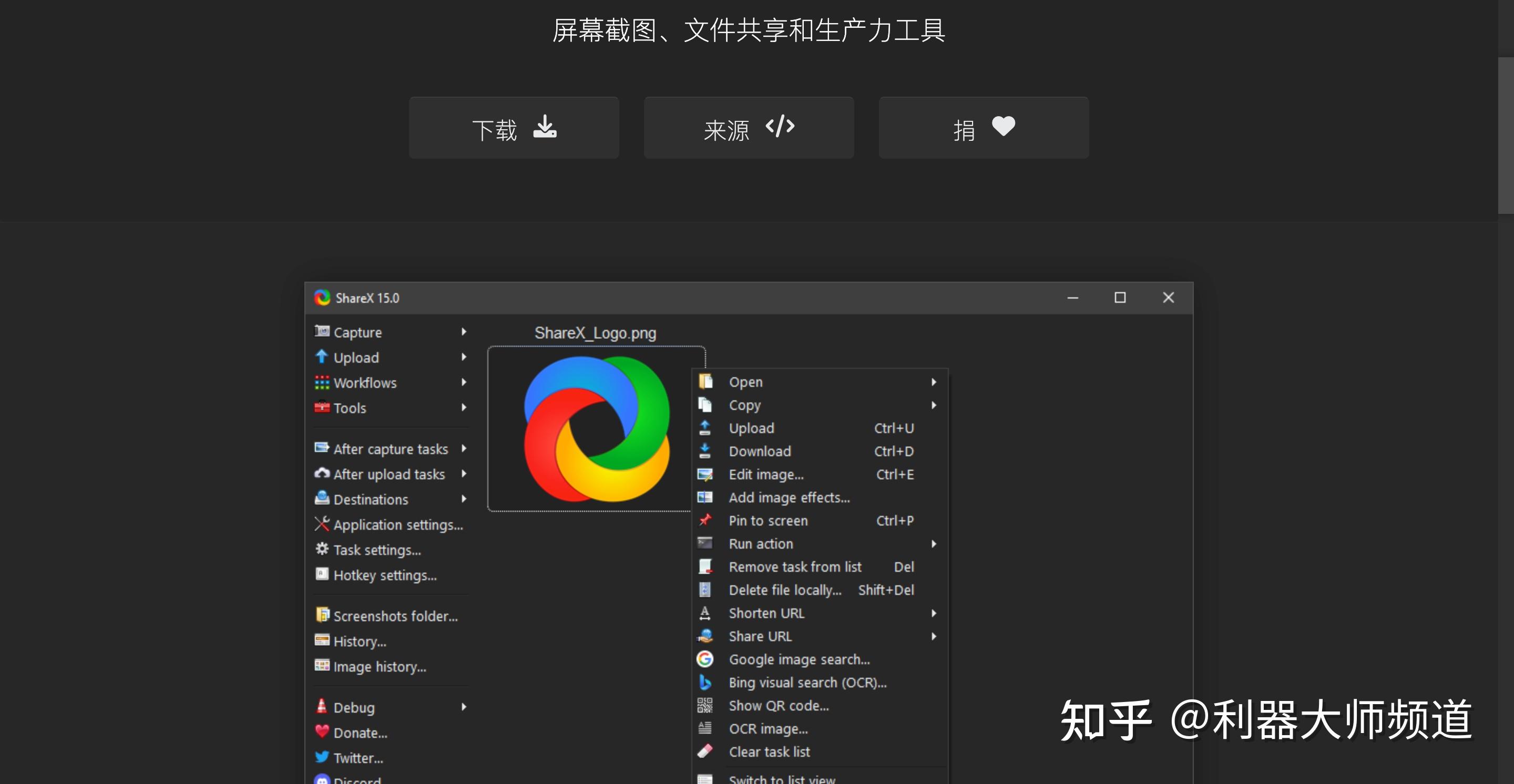Click the 下载 download button

[514, 128]
